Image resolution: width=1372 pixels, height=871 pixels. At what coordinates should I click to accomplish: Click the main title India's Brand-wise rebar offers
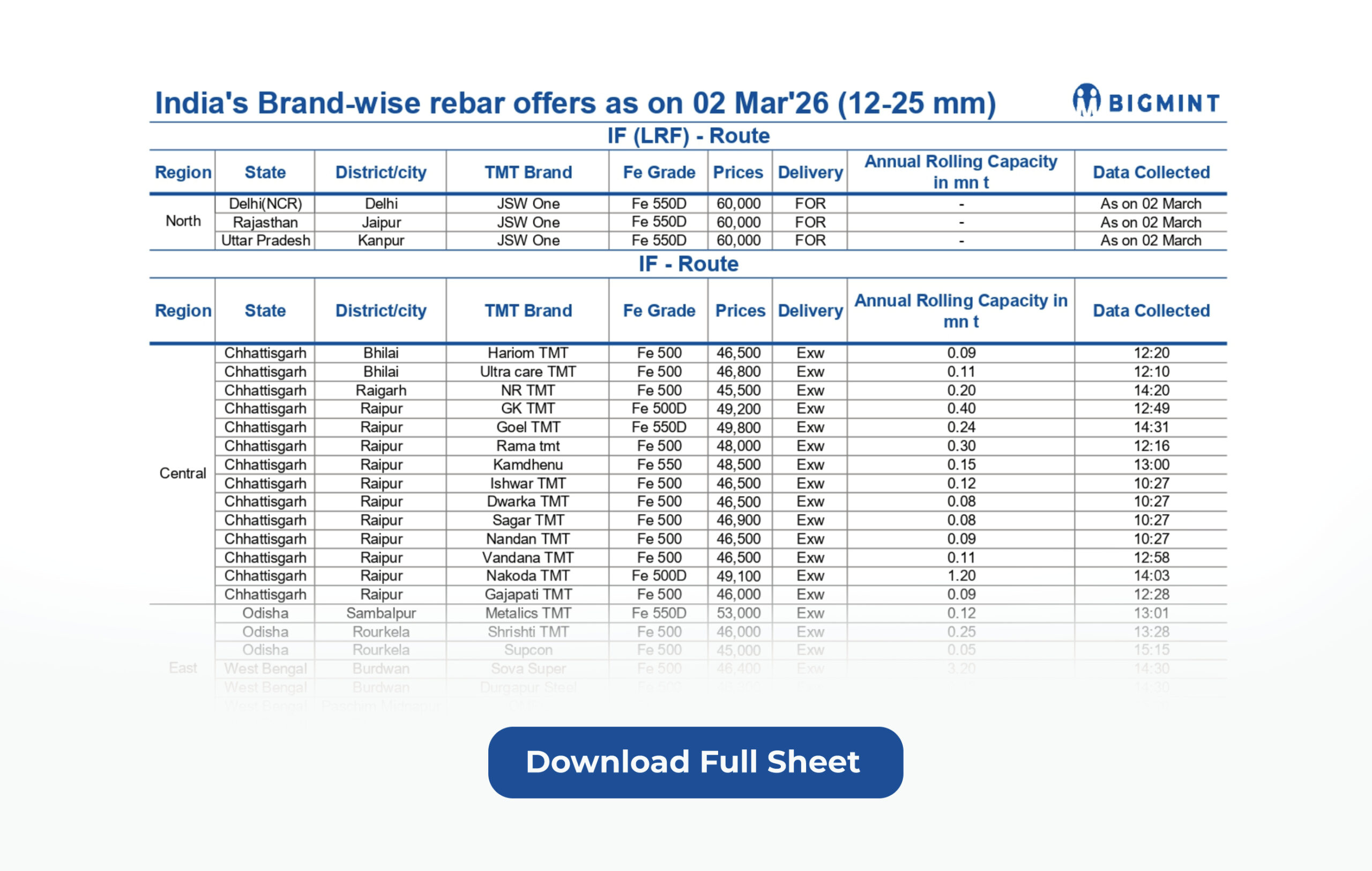[575, 103]
